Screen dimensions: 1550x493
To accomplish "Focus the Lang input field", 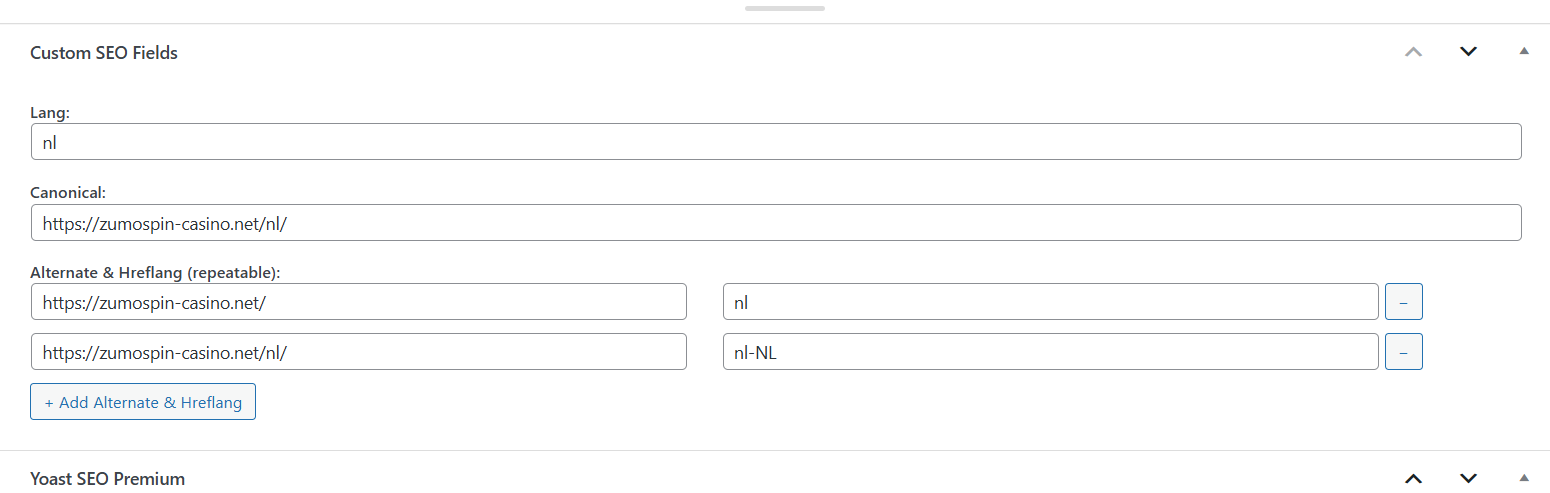I will coord(776,142).
